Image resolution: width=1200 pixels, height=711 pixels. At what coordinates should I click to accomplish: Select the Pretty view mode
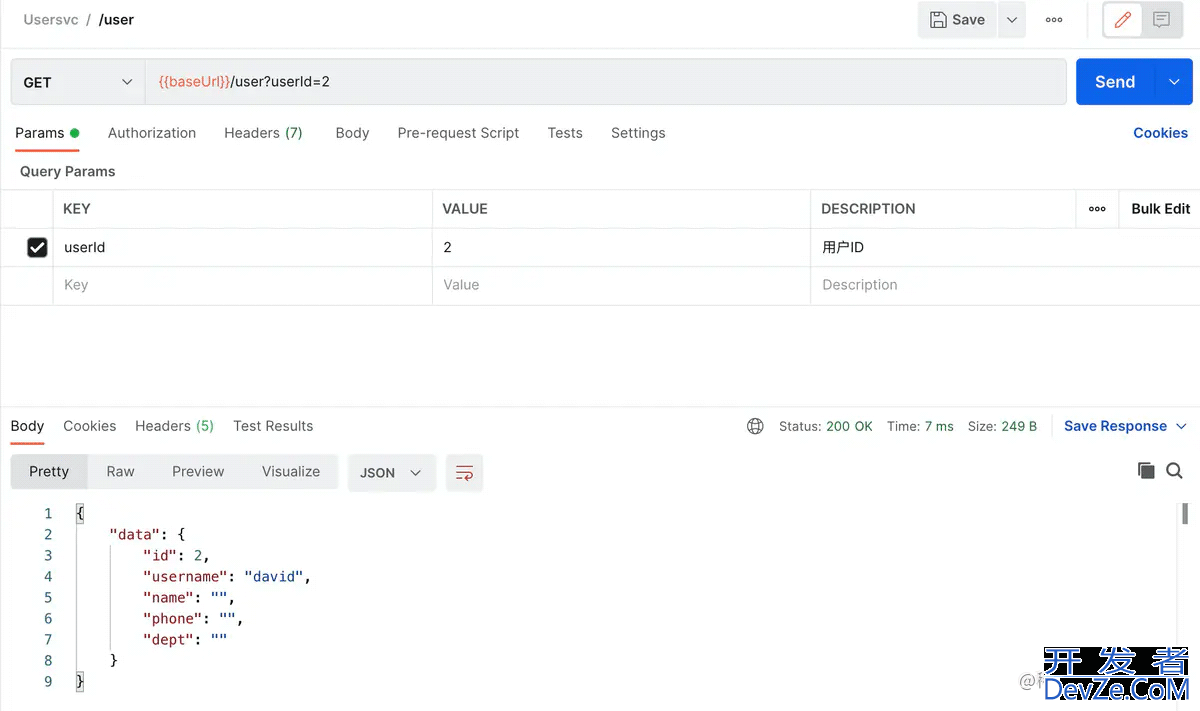(x=49, y=472)
